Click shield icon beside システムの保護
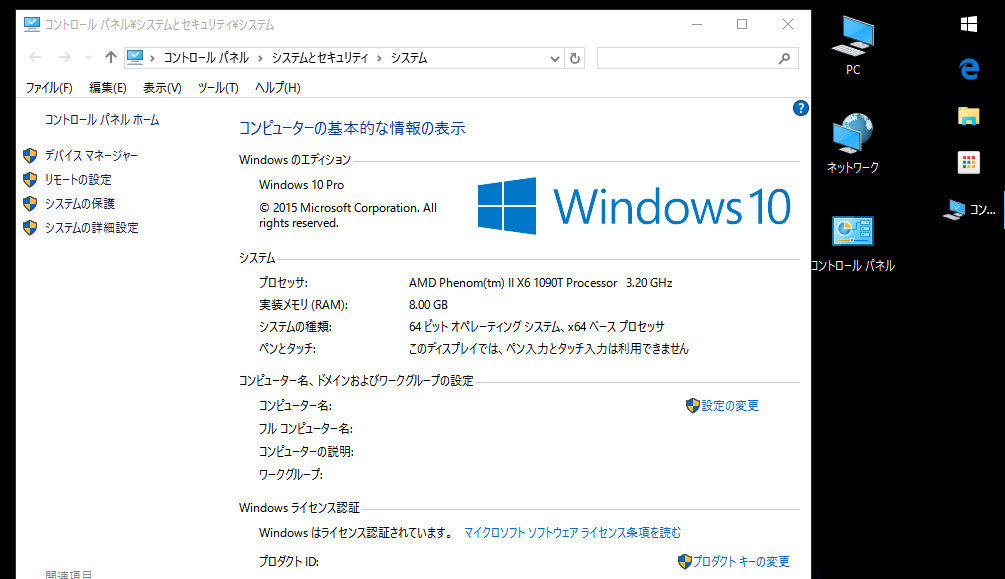This screenshot has height=579, width=1005. [30, 204]
